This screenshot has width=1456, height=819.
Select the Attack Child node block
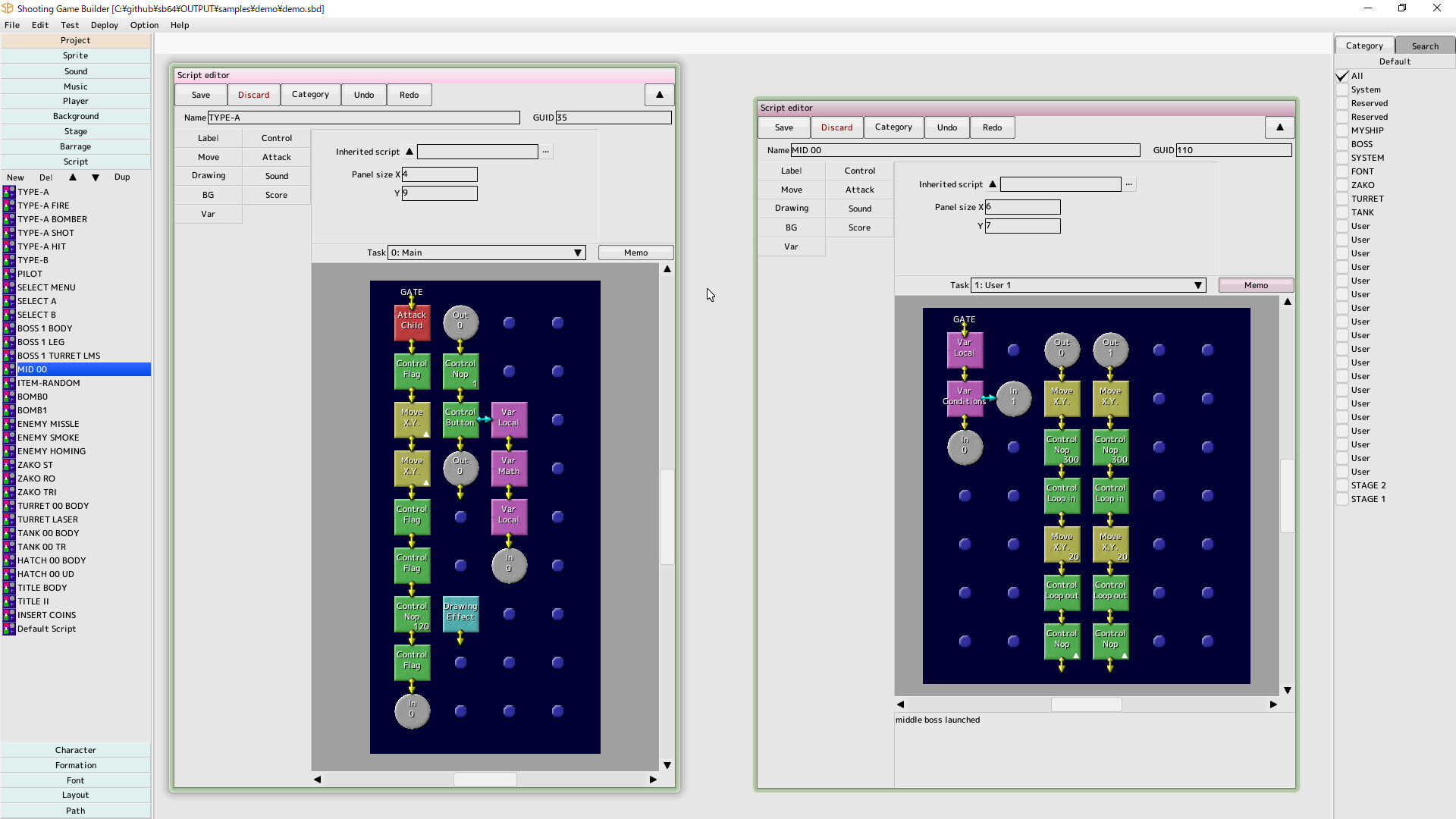412,322
